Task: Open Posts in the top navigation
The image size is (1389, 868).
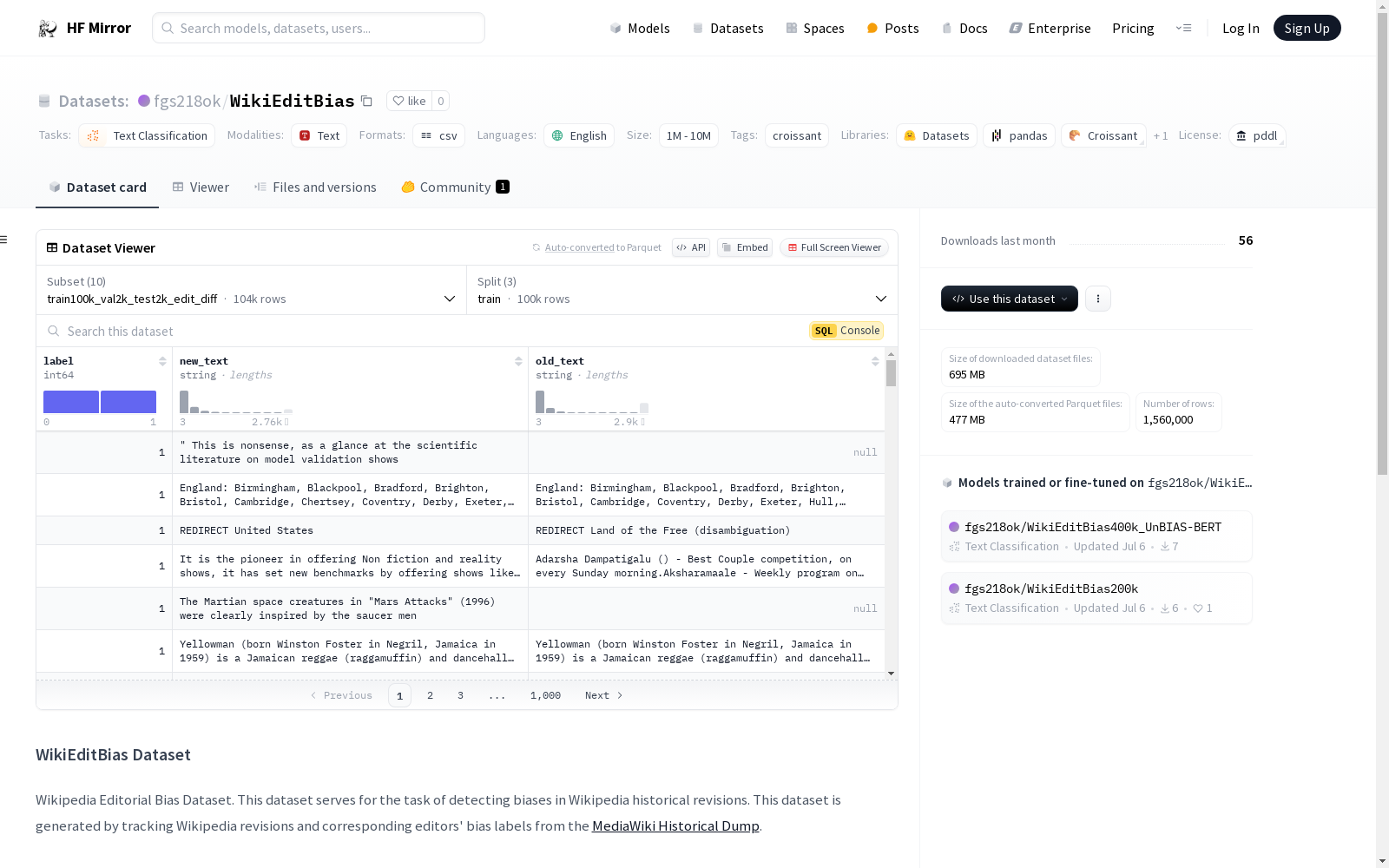Action: (892, 29)
